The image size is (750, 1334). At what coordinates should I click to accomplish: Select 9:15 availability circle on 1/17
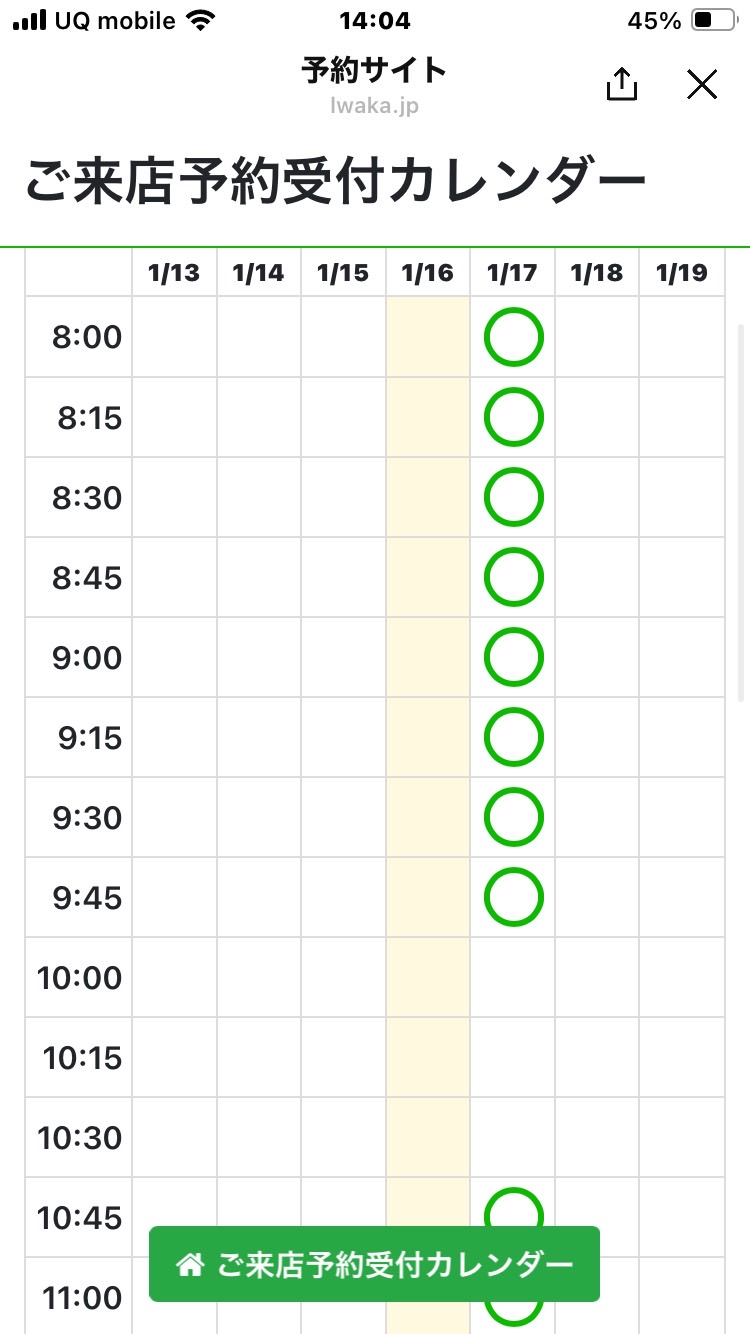[514, 737]
